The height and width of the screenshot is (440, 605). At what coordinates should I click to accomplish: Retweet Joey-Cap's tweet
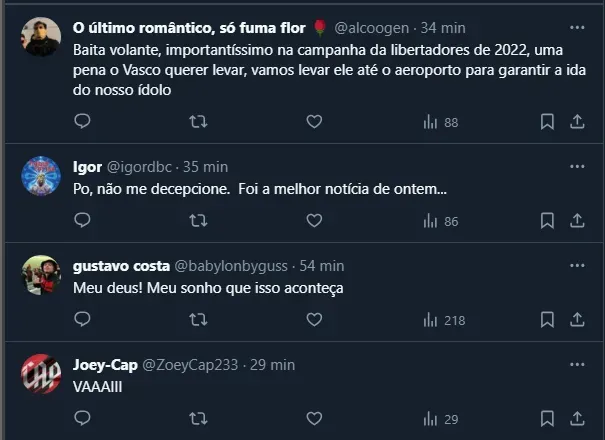pyautogui.click(x=198, y=419)
